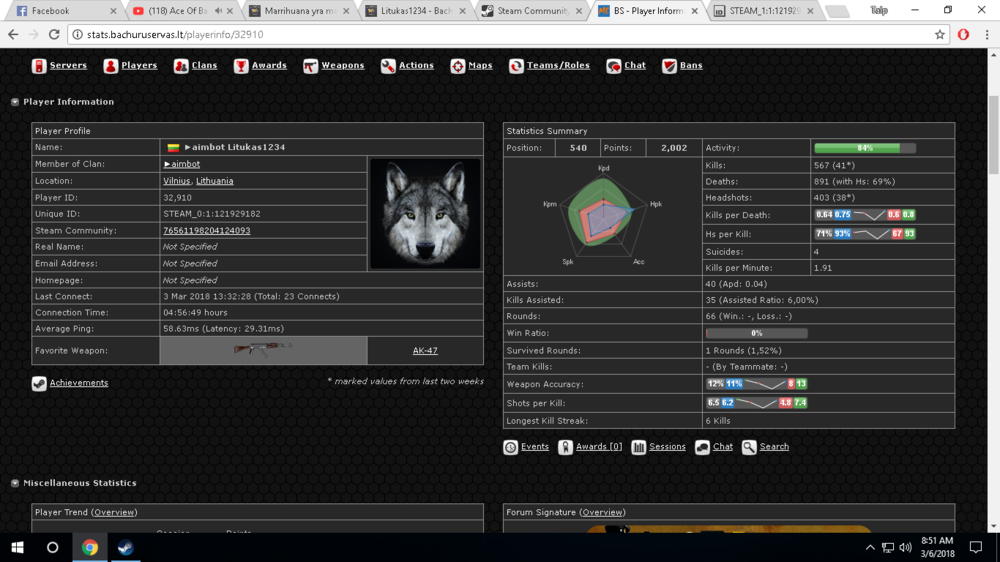Click the Bans icon
Viewport: 1000px width, 562px height.
669,66
